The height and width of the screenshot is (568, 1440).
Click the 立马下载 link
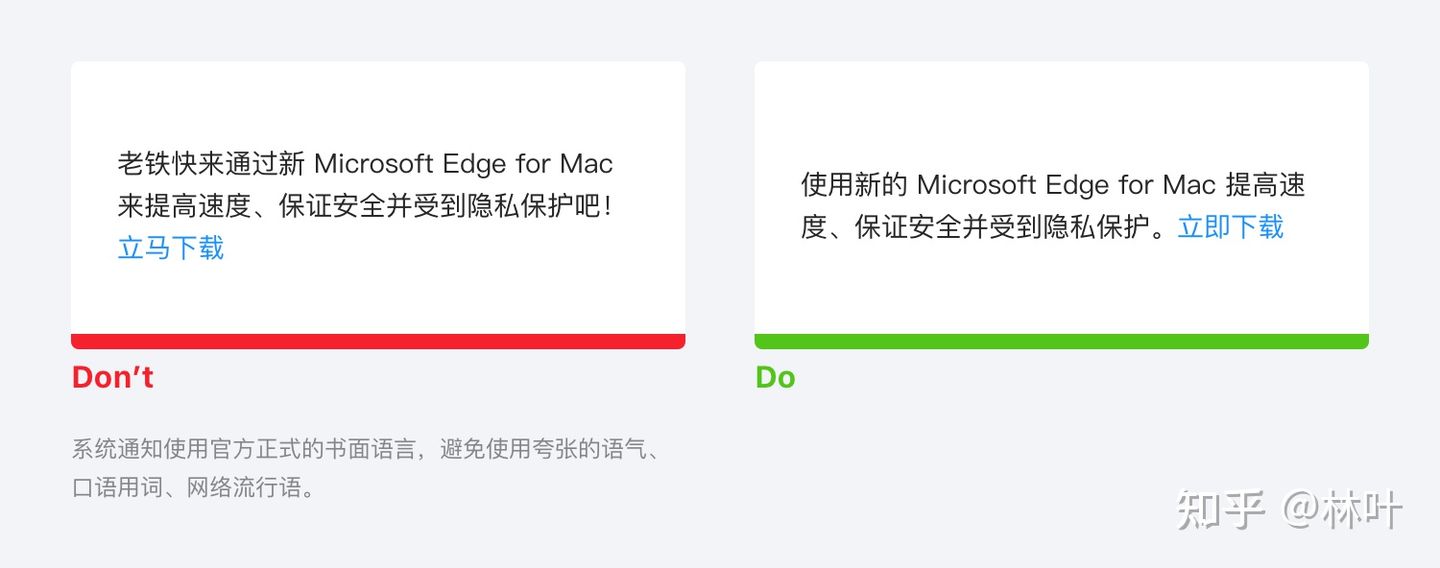pyautogui.click(x=171, y=248)
